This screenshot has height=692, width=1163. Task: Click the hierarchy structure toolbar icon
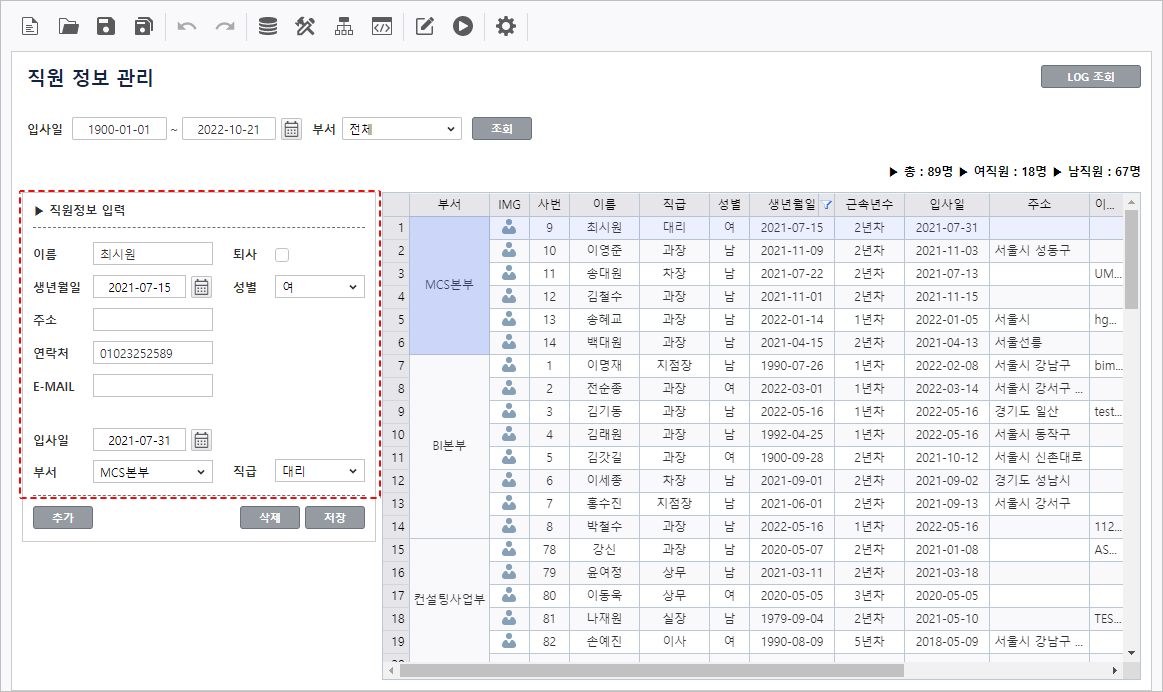(344, 27)
